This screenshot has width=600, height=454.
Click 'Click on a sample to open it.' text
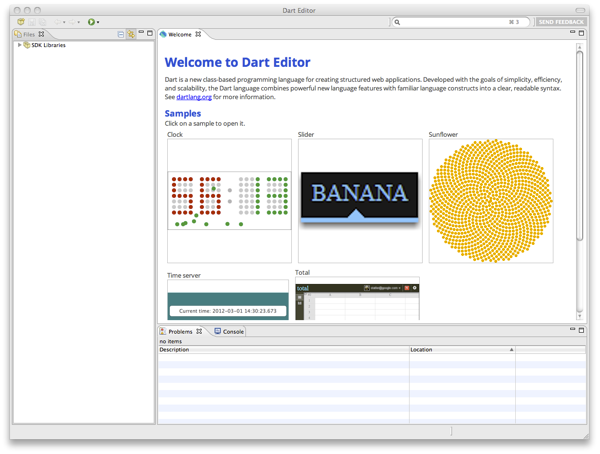(x=205, y=124)
